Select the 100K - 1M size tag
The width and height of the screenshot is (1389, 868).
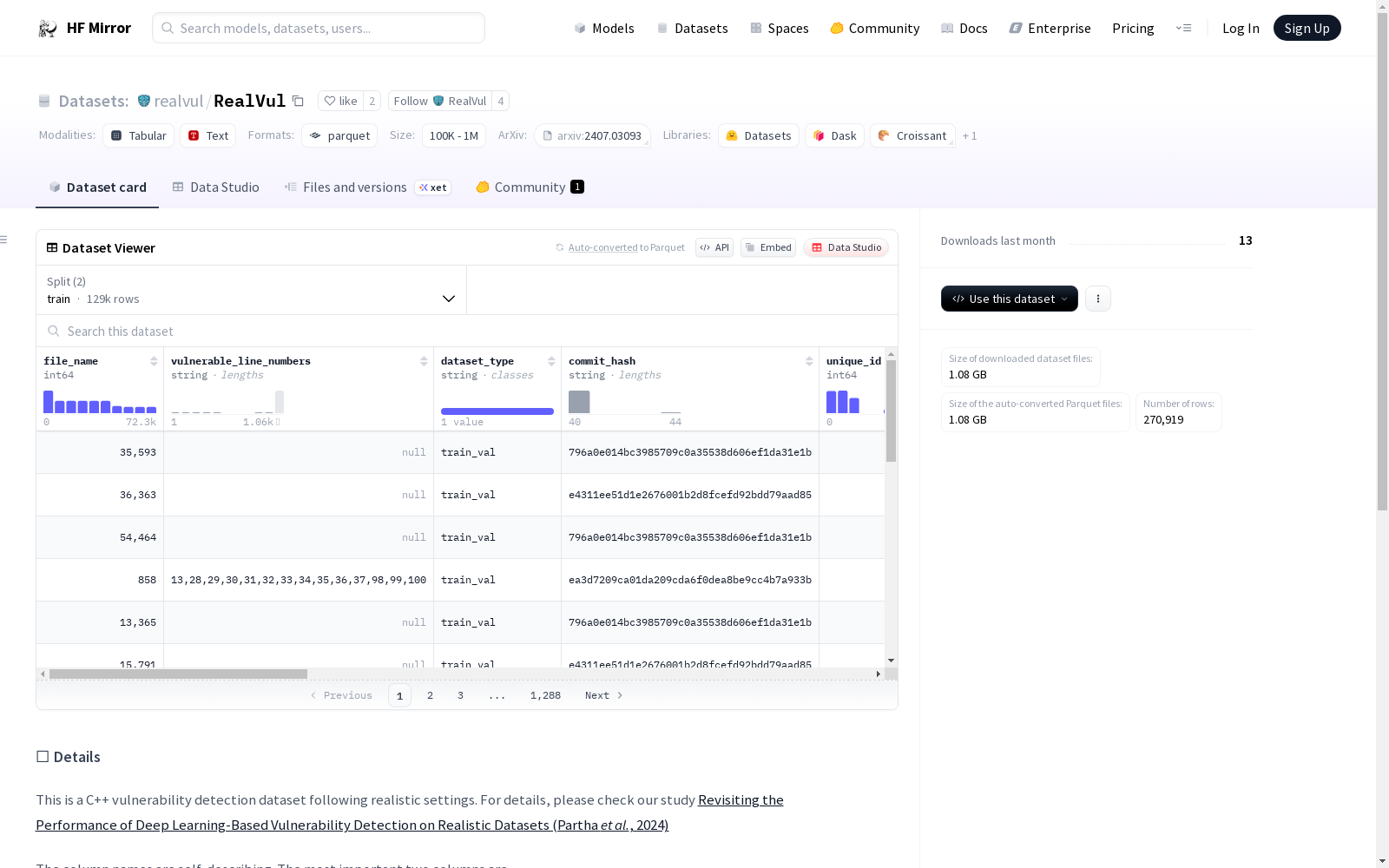click(454, 135)
